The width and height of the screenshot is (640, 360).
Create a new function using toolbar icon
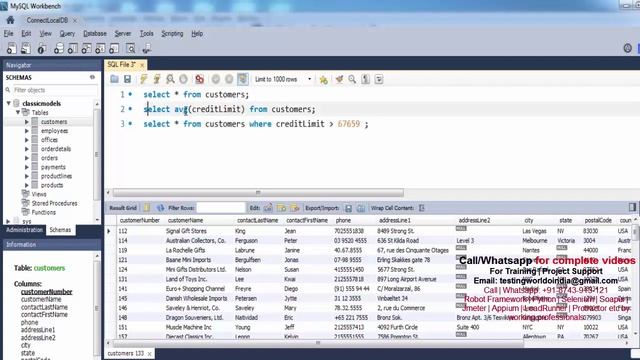[x=114, y=49]
